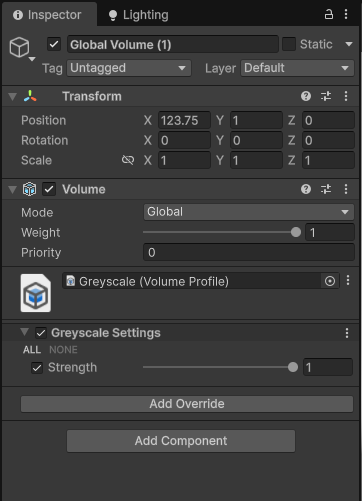Click the Volume component cube icon
This screenshot has width=362, height=501.
29,189
